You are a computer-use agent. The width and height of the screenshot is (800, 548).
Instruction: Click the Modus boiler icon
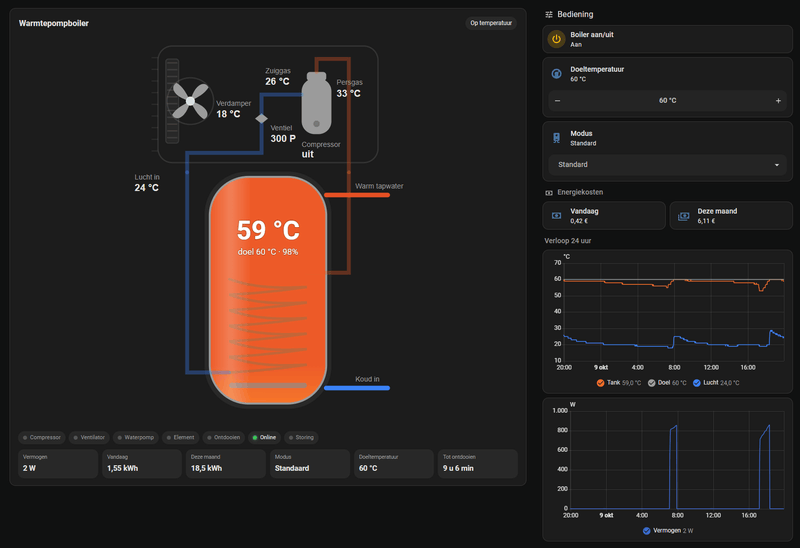(x=556, y=138)
